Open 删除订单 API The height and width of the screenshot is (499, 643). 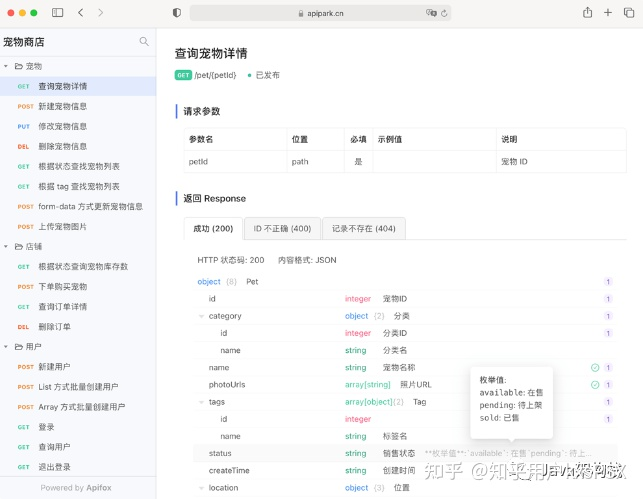pyautogui.click(x=78, y=327)
